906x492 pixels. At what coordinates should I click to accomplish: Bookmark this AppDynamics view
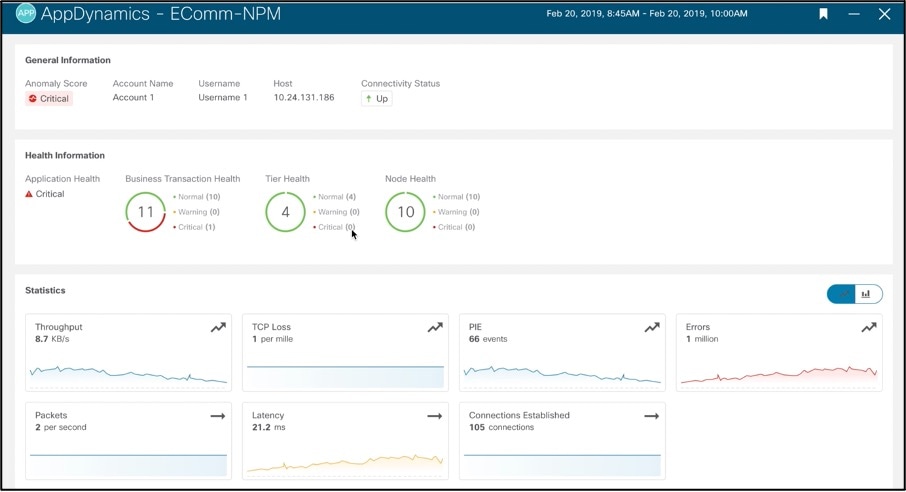click(823, 14)
